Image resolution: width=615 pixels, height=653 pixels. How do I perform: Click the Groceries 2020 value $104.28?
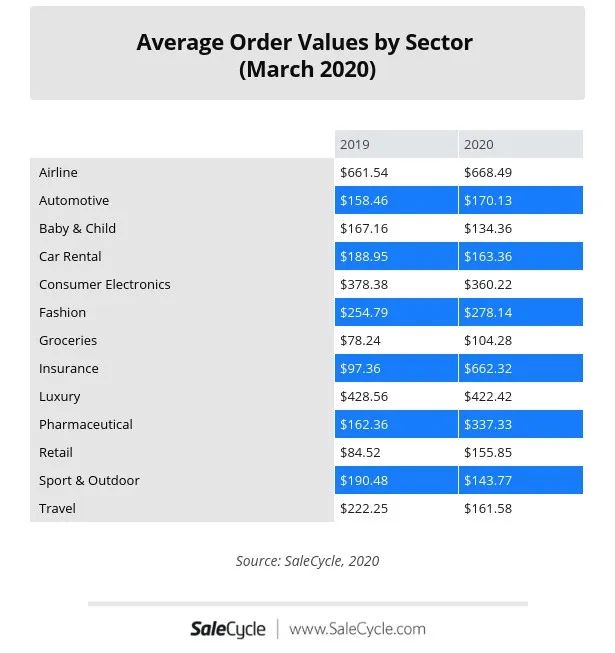(487, 341)
